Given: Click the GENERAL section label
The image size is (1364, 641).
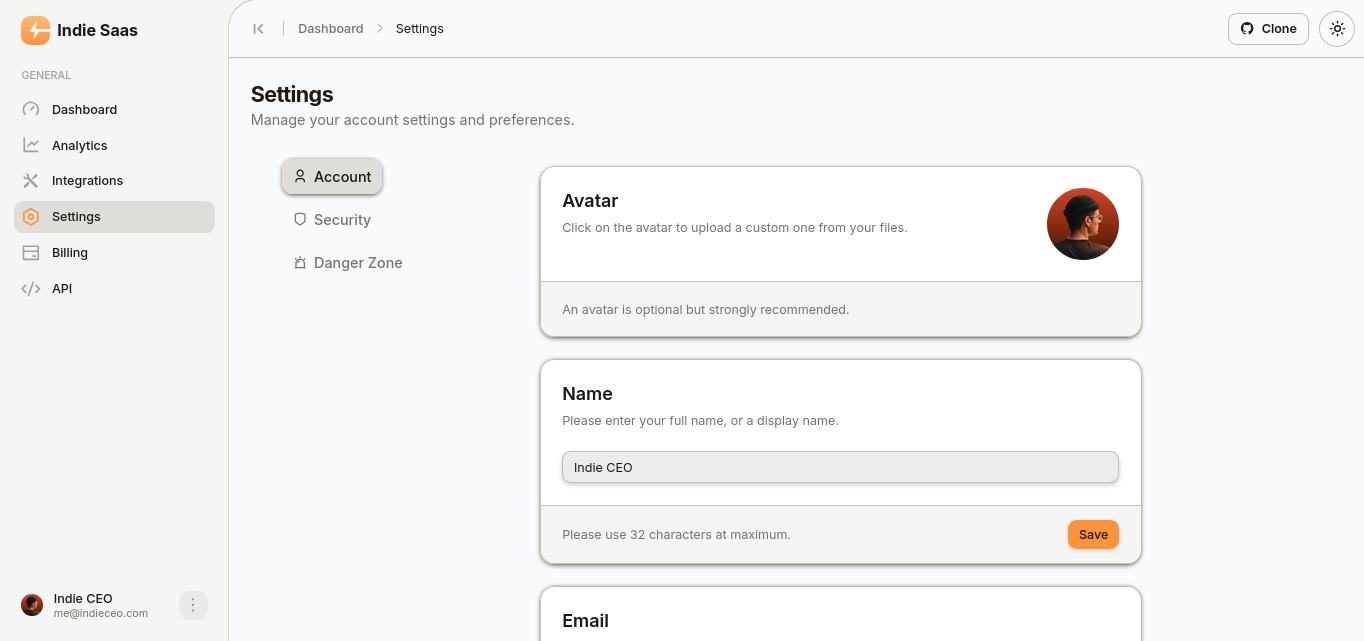Looking at the screenshot, I should click(x=46, y=75).
